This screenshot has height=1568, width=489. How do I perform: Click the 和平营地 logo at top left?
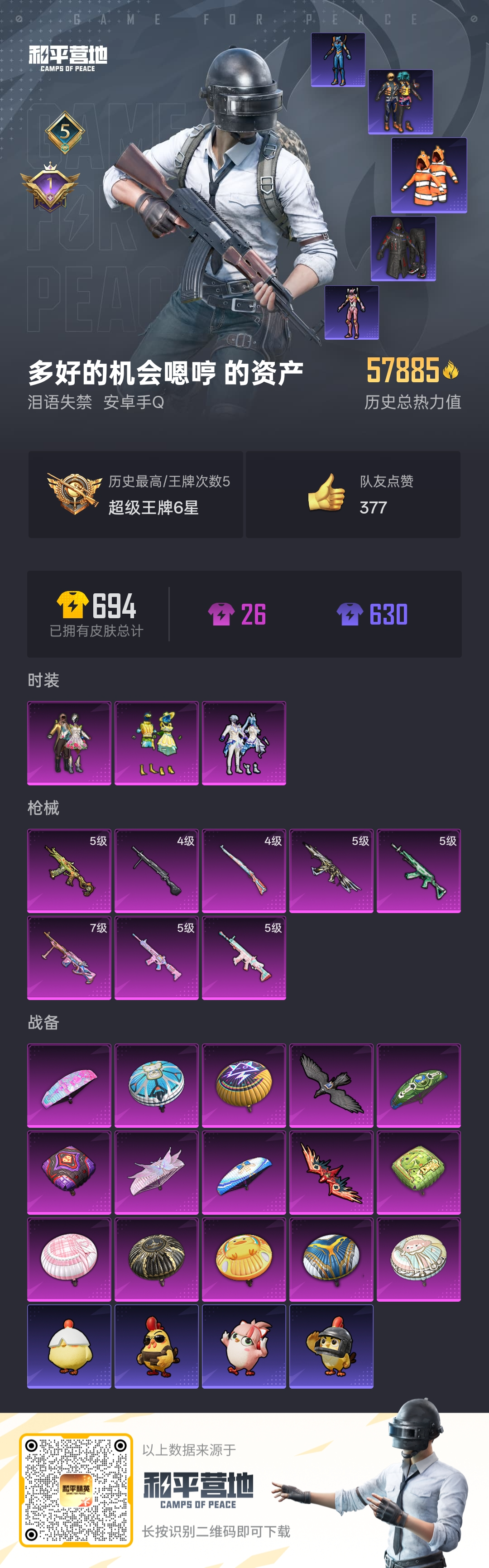67,58
